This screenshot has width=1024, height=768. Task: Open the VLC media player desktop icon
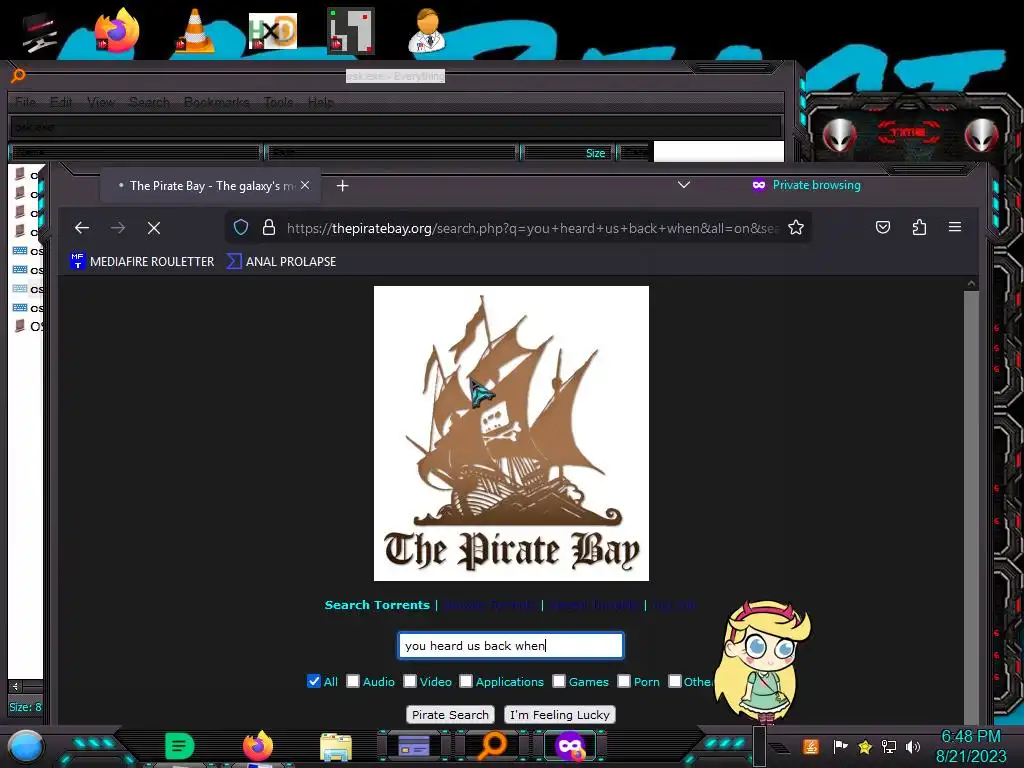[194, 30]
